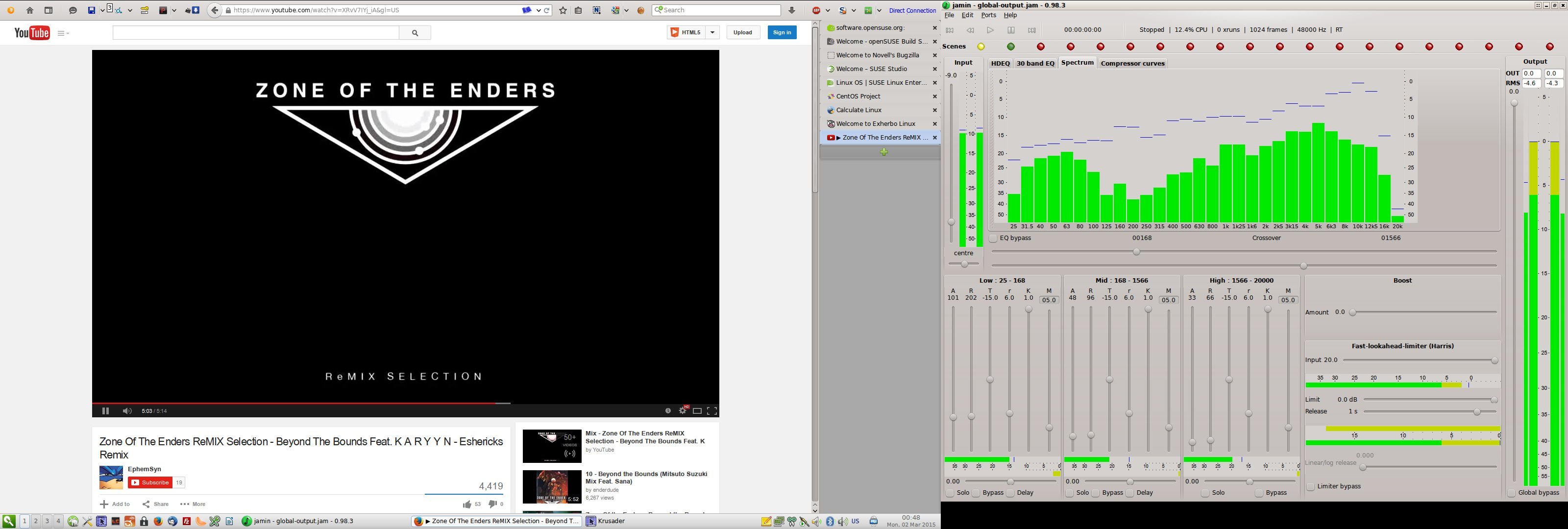Pause the YouTube video
The width and height of the screenshot is (1568, 529).
[x=105, y=411]
